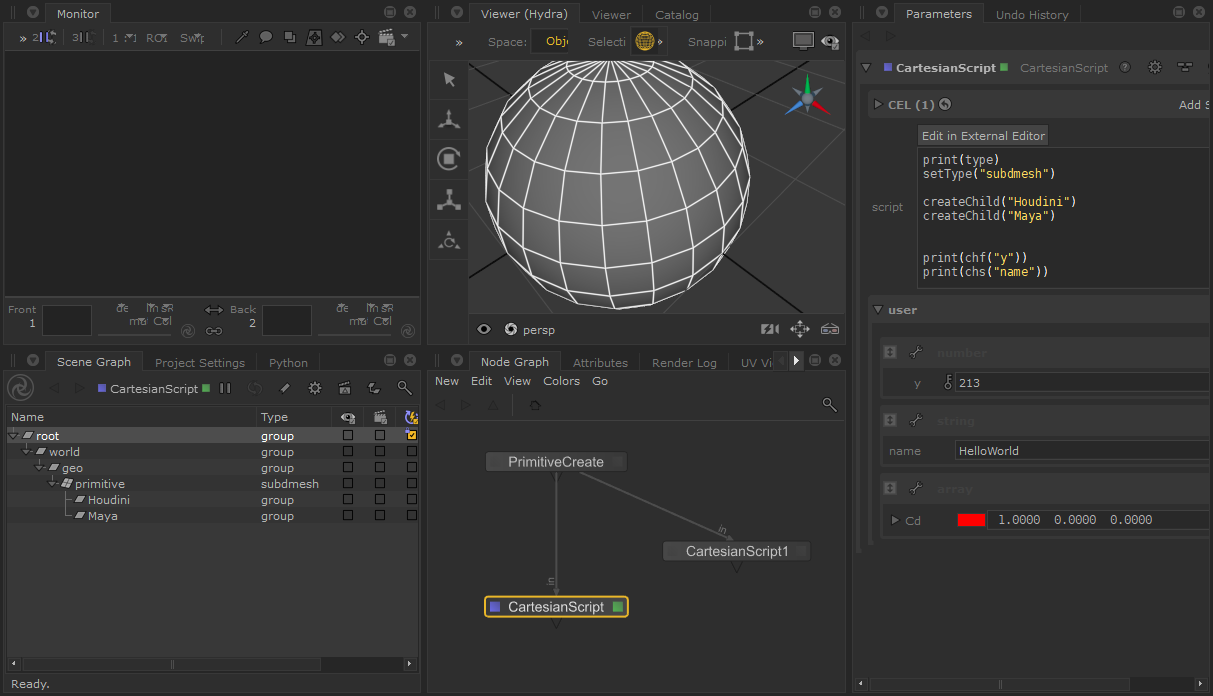Click the swap front and back arrow

(x=214, y=311)
